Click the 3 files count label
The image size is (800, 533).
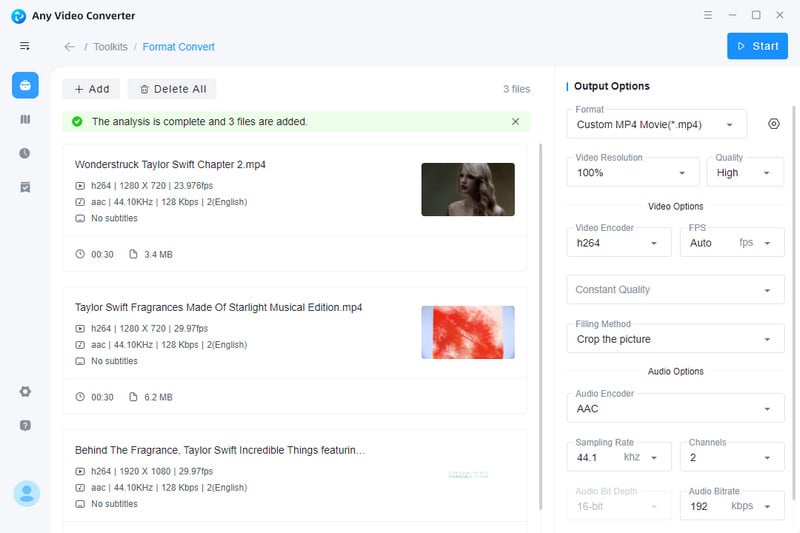[x=516, y=89]
